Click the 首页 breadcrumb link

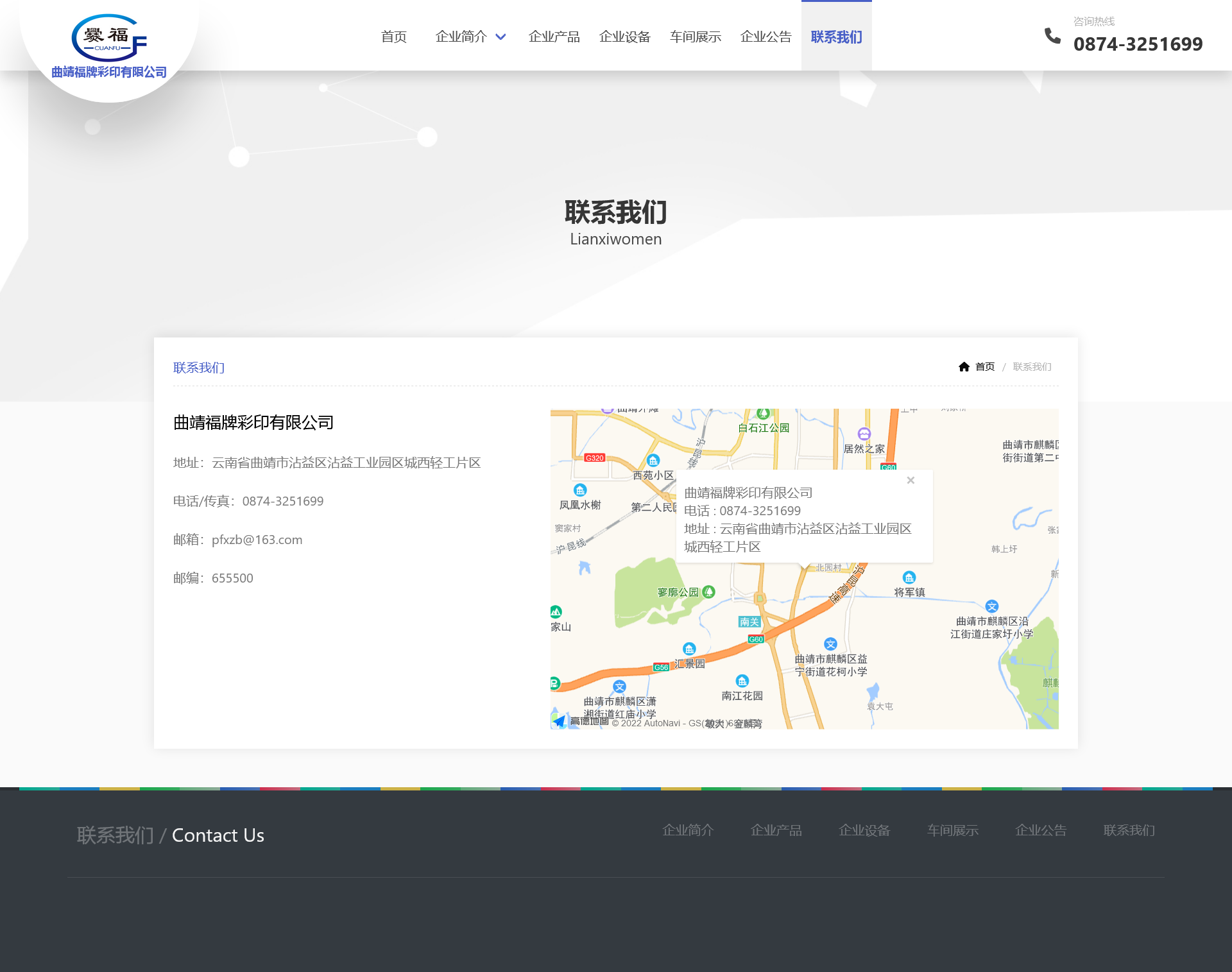tap(984, 367)
